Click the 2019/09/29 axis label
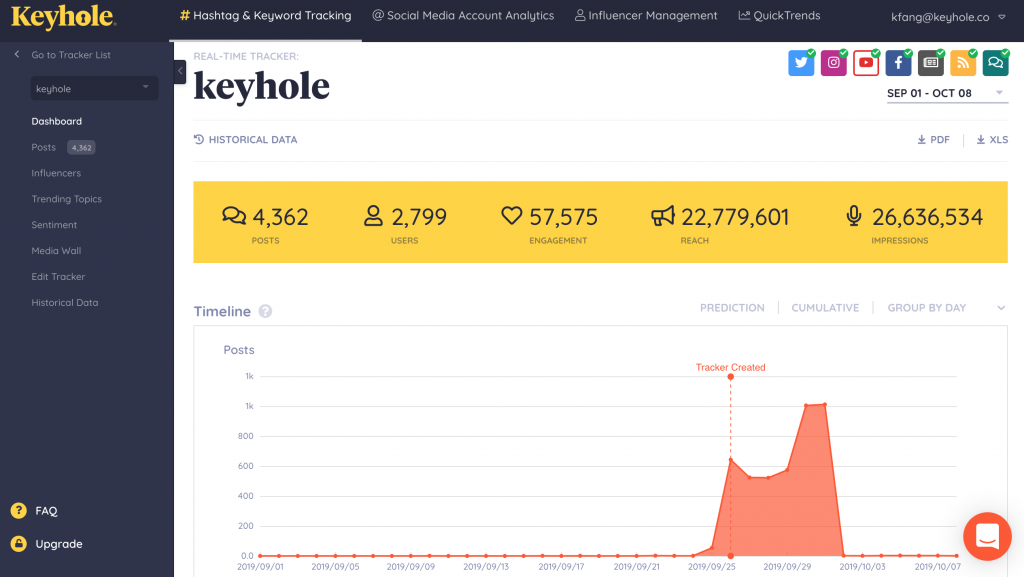 (x=787, y=567)
